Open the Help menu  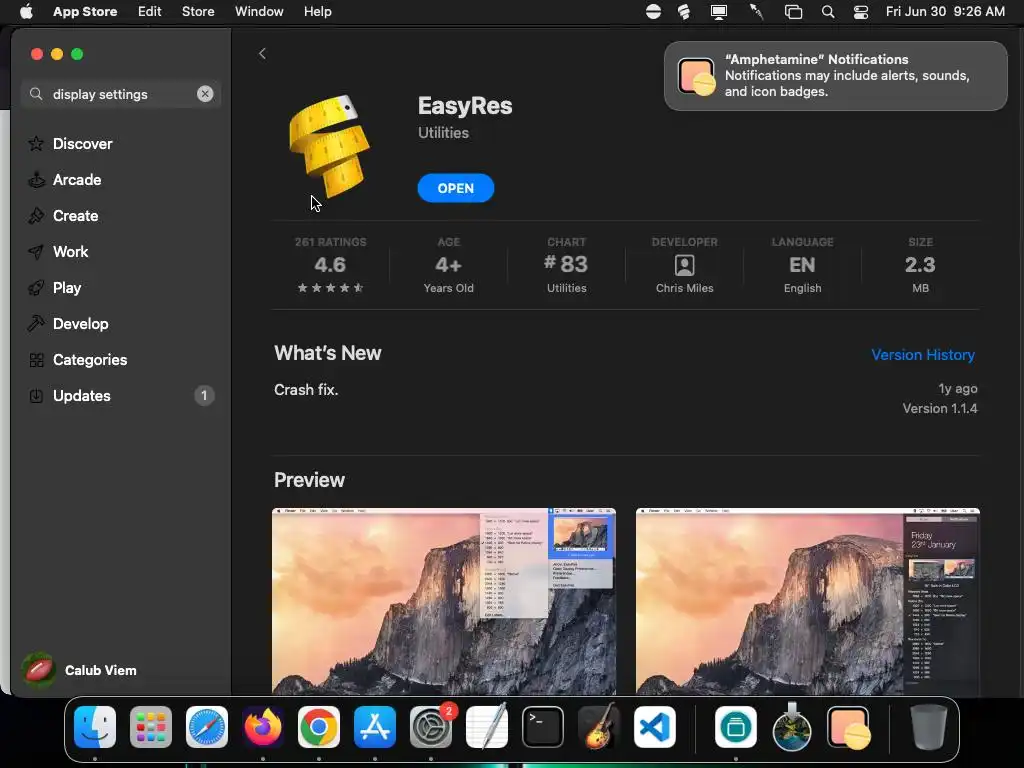(317, 12)
